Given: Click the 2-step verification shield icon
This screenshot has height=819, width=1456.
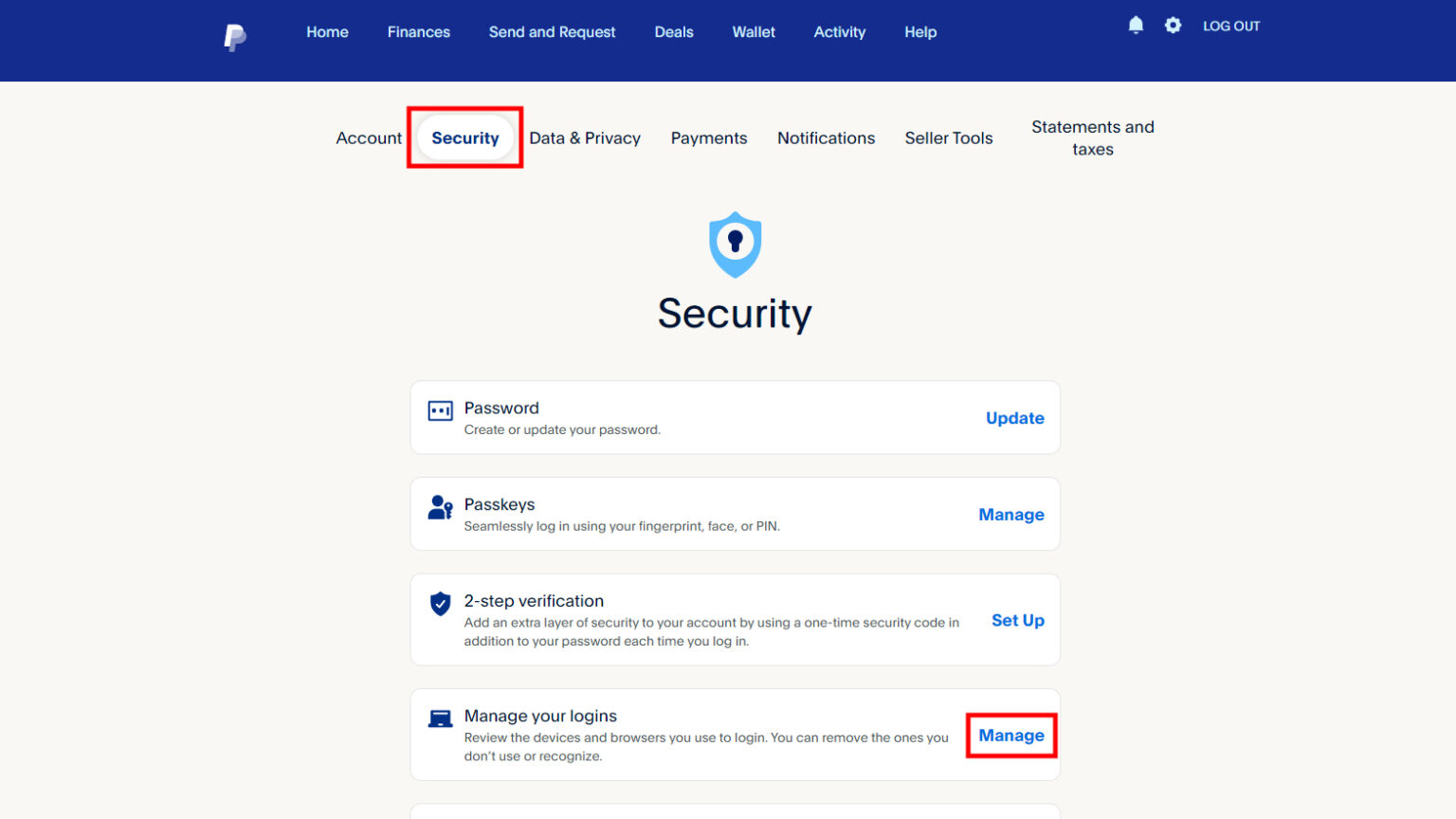Looking at the screenshot, I should [439, 603].
